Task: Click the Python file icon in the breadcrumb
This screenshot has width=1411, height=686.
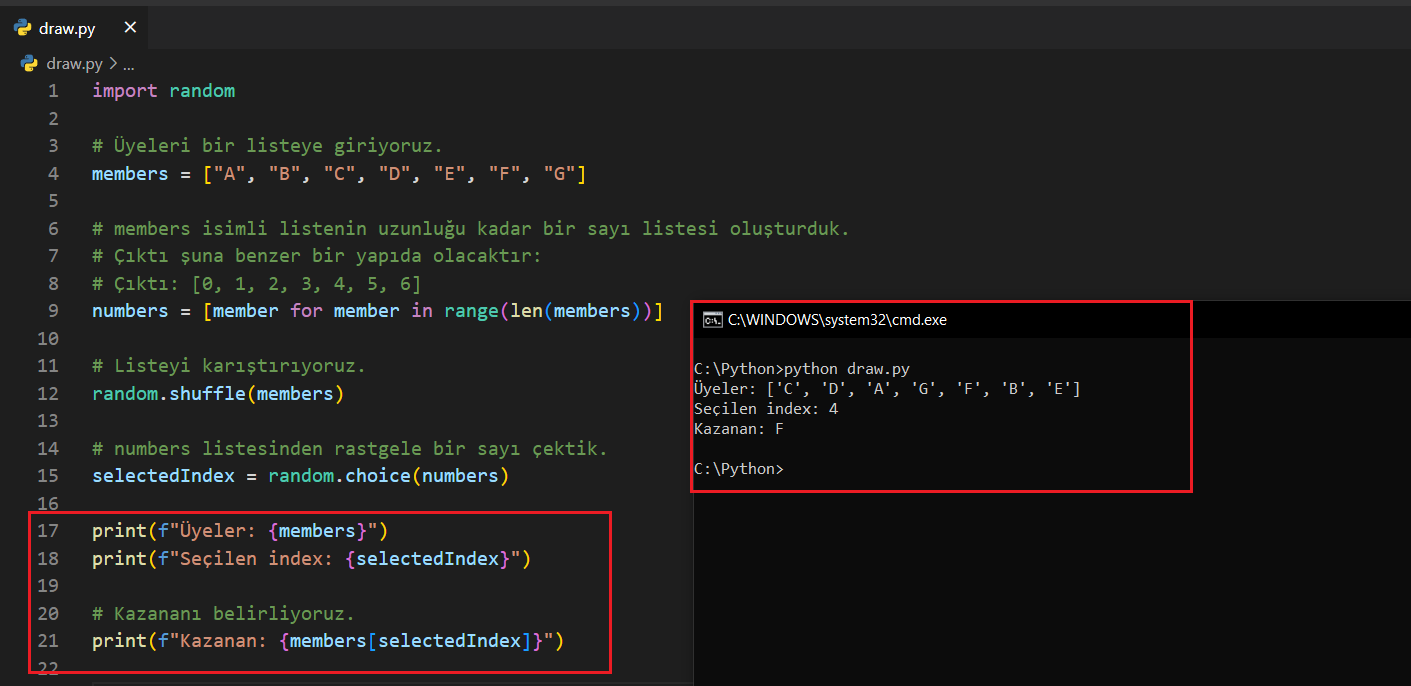Action: 29,64
